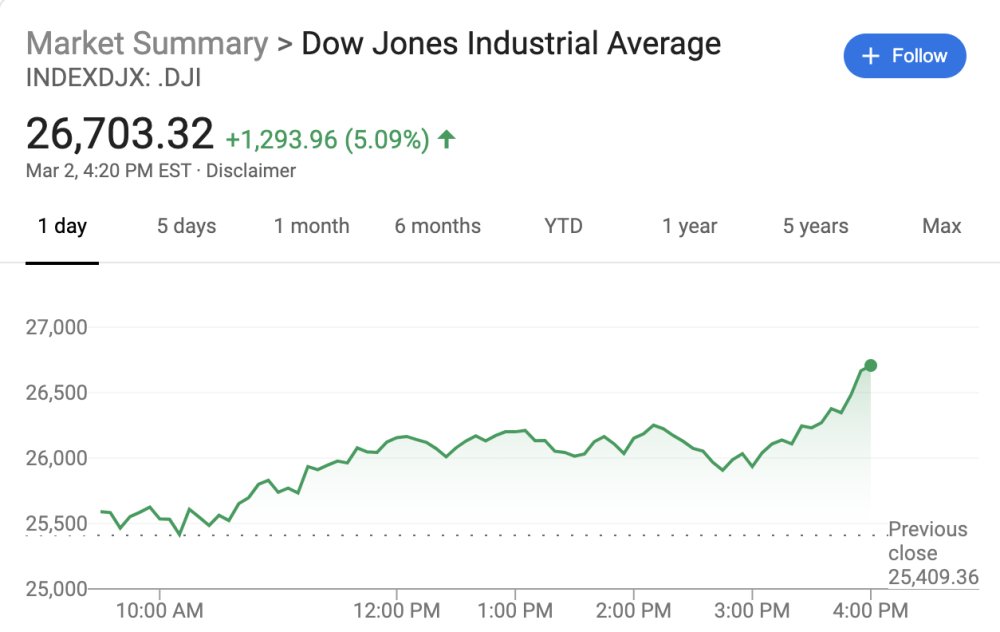Click the green up arrow beside the percentage
1000x632 pixels.
(446, 140)
